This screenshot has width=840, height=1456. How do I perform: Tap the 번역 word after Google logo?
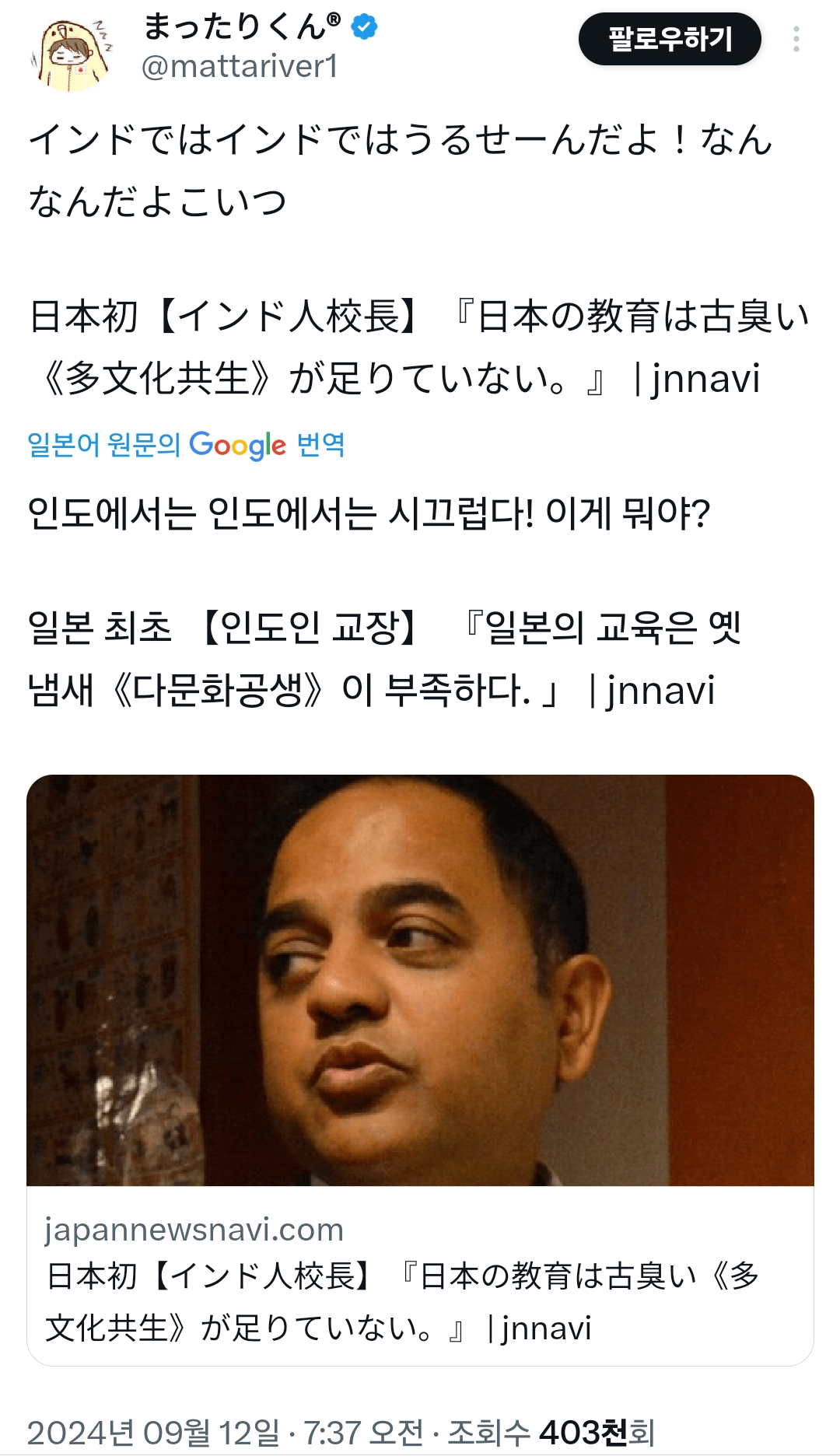coord(320,445)
